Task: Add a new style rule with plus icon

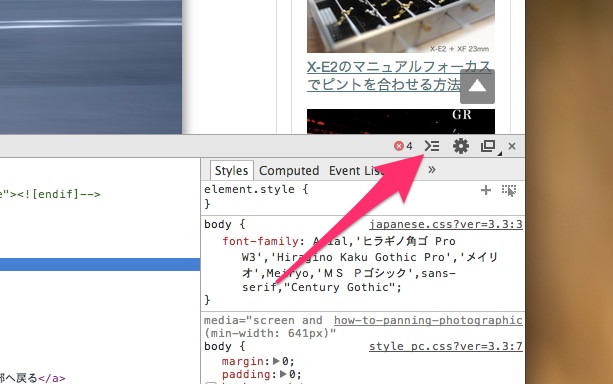Action: click(x=486, y=190)
